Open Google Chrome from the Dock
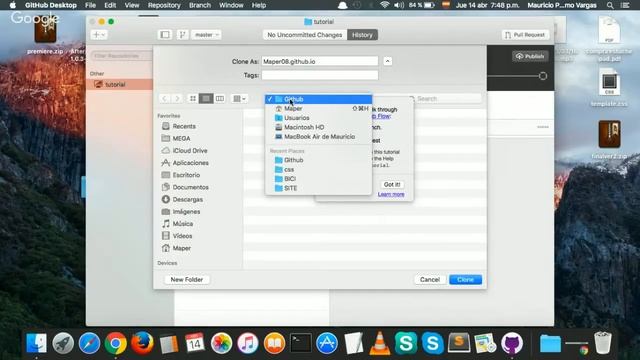The image size is (640, 360). click(x=116, y=343)
